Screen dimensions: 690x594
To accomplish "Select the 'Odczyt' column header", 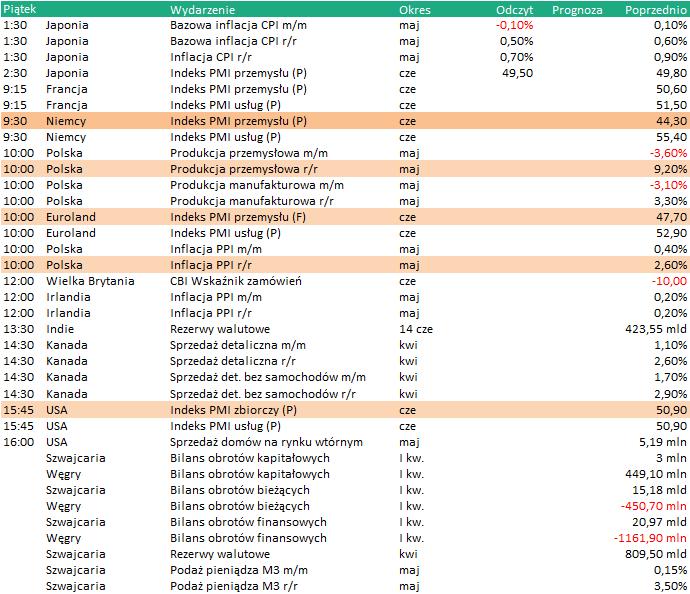I will [x=514, y=10].
